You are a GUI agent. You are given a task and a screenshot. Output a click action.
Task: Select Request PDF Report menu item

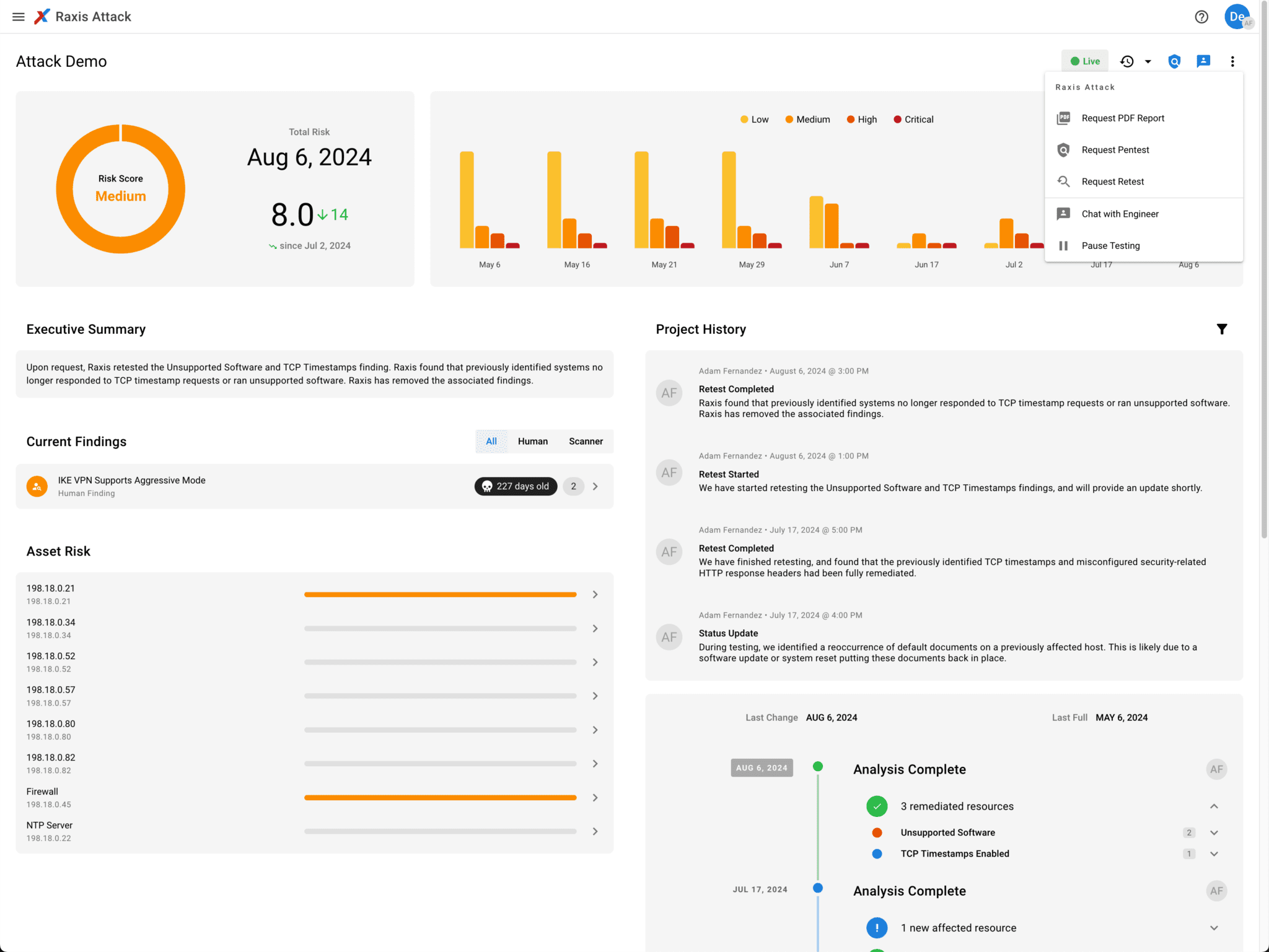click(x=1123, y=118)
